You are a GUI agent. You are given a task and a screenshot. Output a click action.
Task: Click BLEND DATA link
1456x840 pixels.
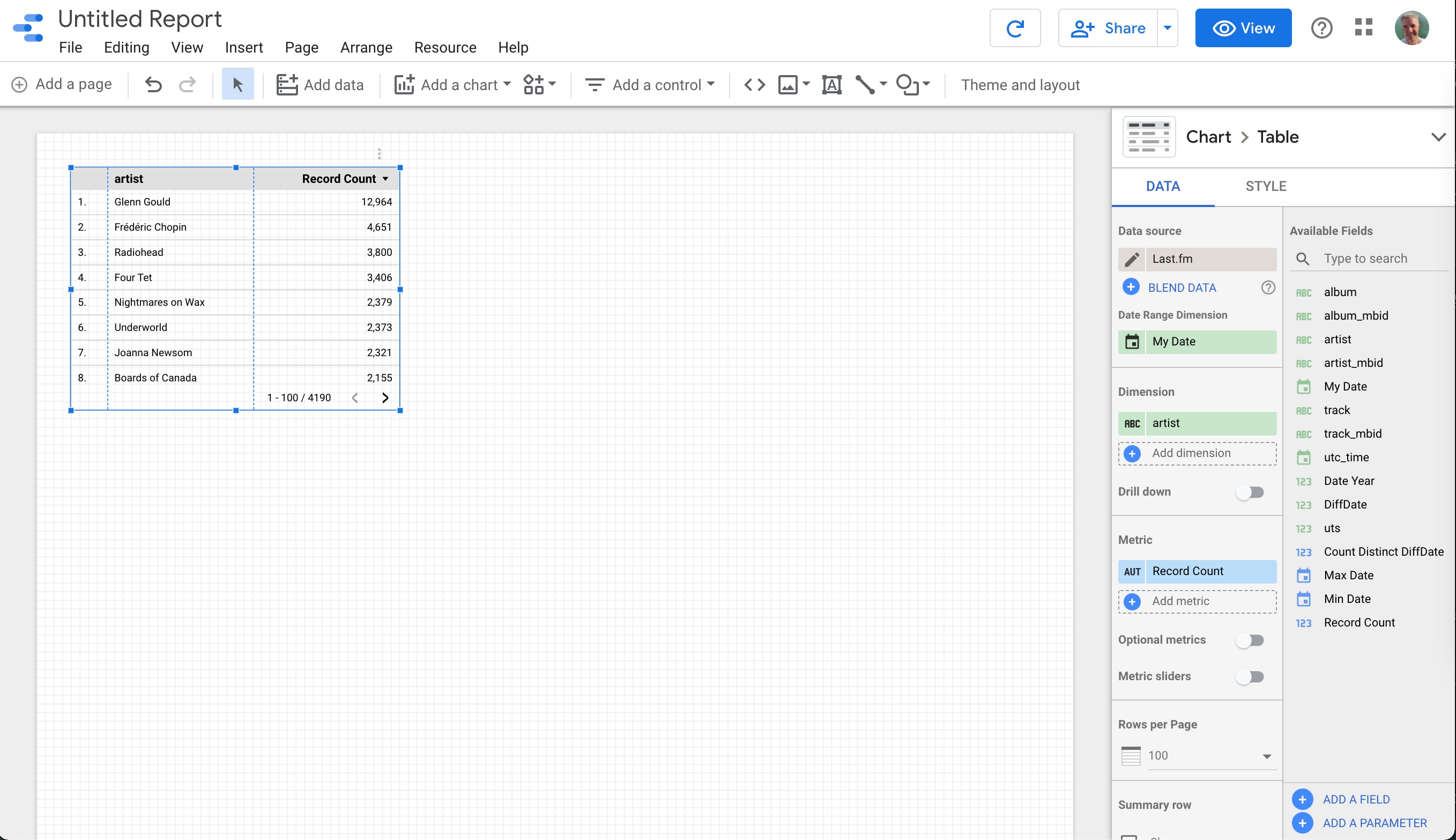1182,288
